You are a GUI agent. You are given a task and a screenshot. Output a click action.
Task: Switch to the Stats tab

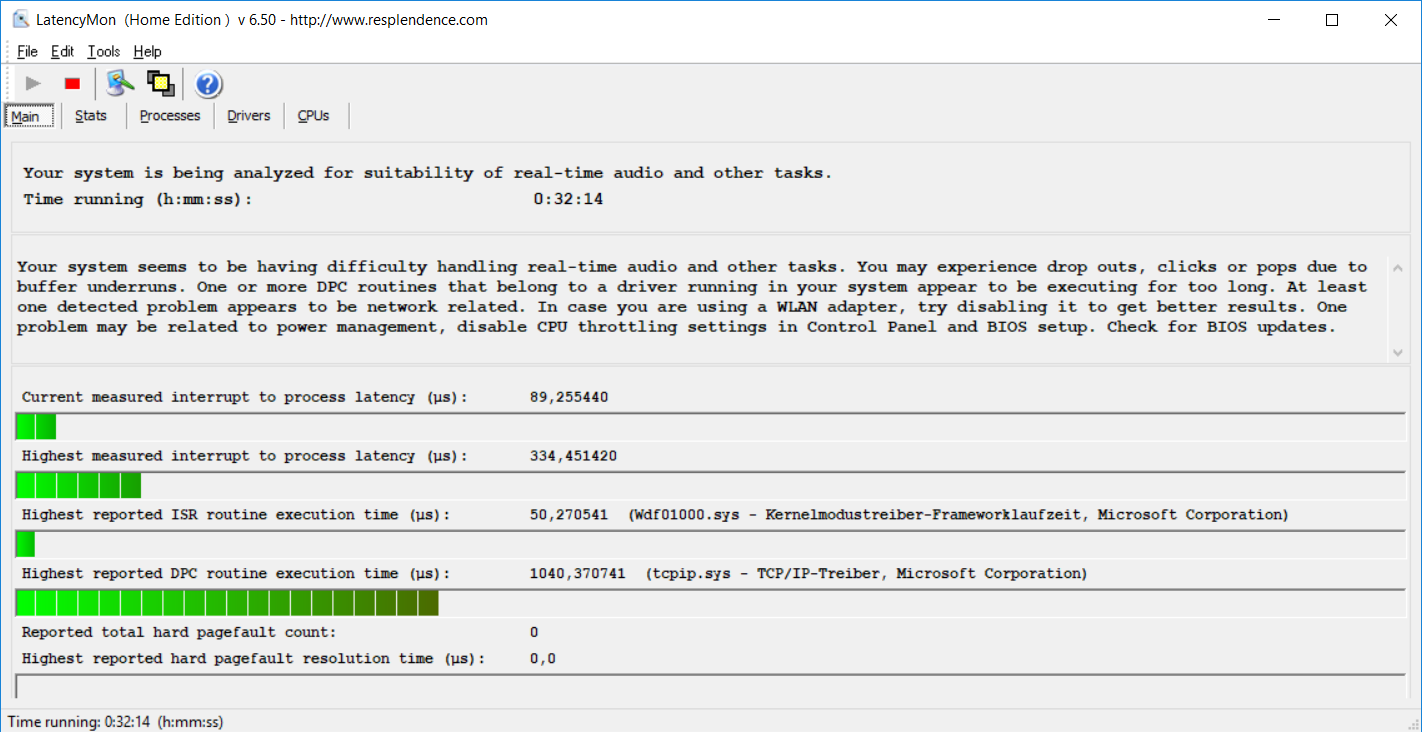pyautogui.click(x=91, y=116)
